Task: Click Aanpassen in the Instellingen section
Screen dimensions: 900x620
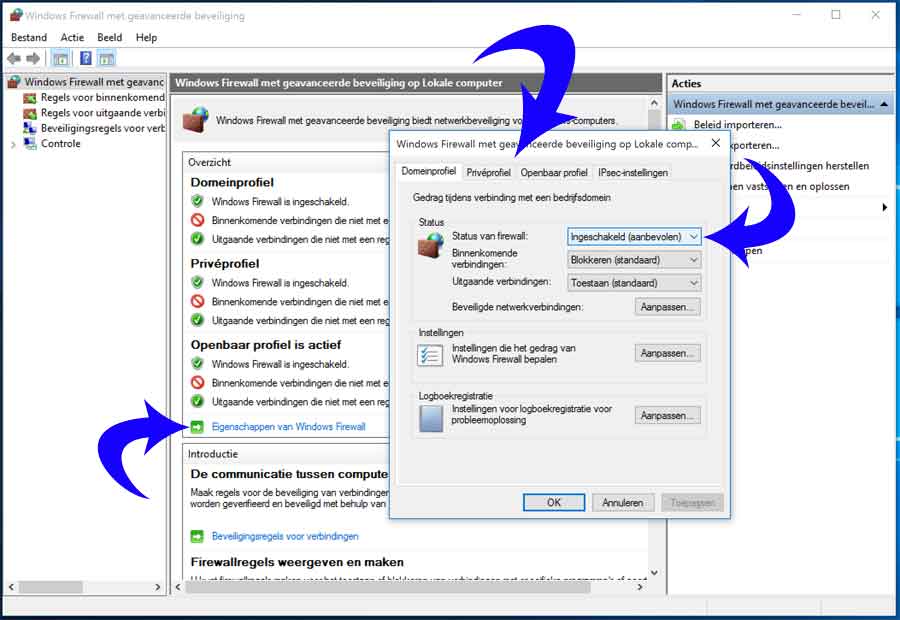Action: click(x=668, y=353)
